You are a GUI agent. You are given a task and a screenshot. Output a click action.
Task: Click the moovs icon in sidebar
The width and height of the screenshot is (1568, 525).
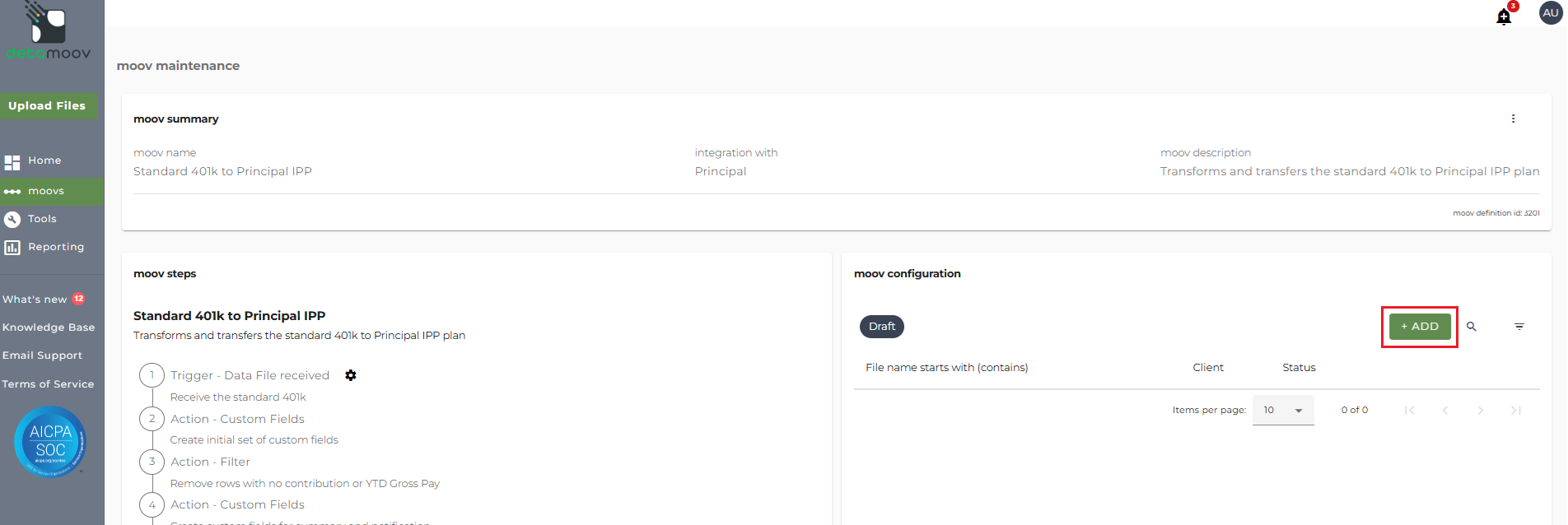pyautogui.click(x=12, y=191)
